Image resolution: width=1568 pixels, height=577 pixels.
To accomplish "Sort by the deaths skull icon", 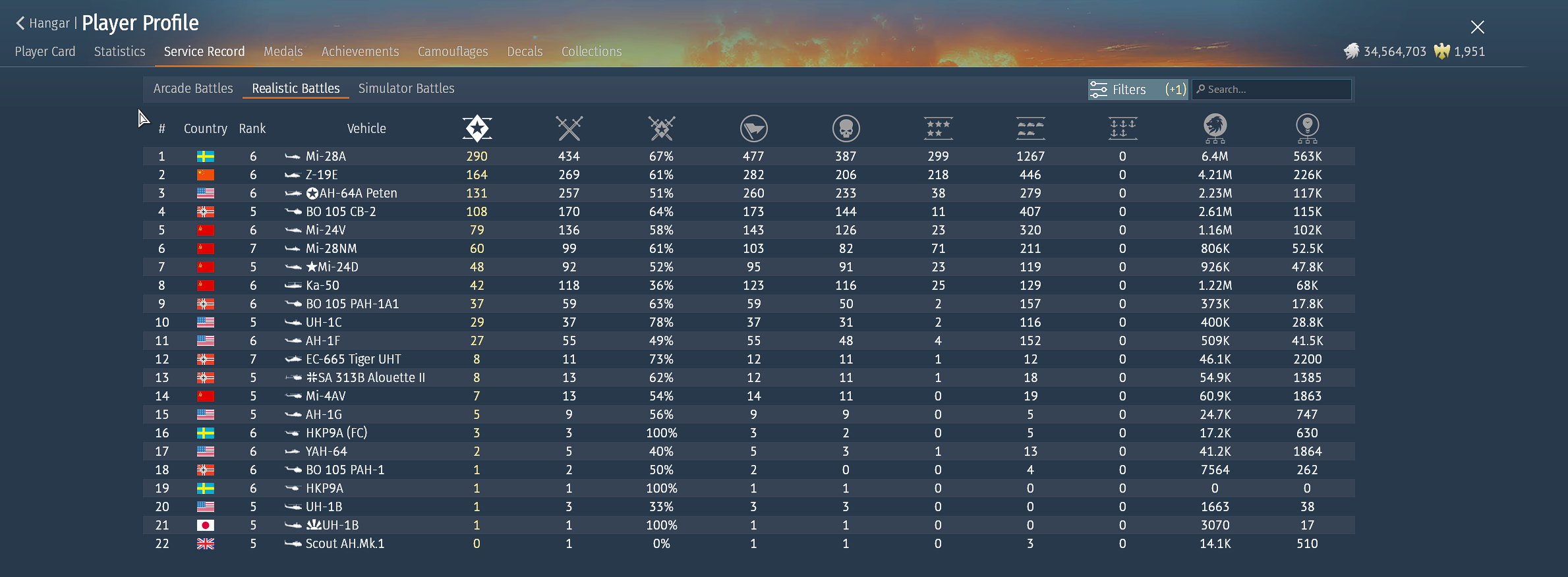I will pos(846,128).
